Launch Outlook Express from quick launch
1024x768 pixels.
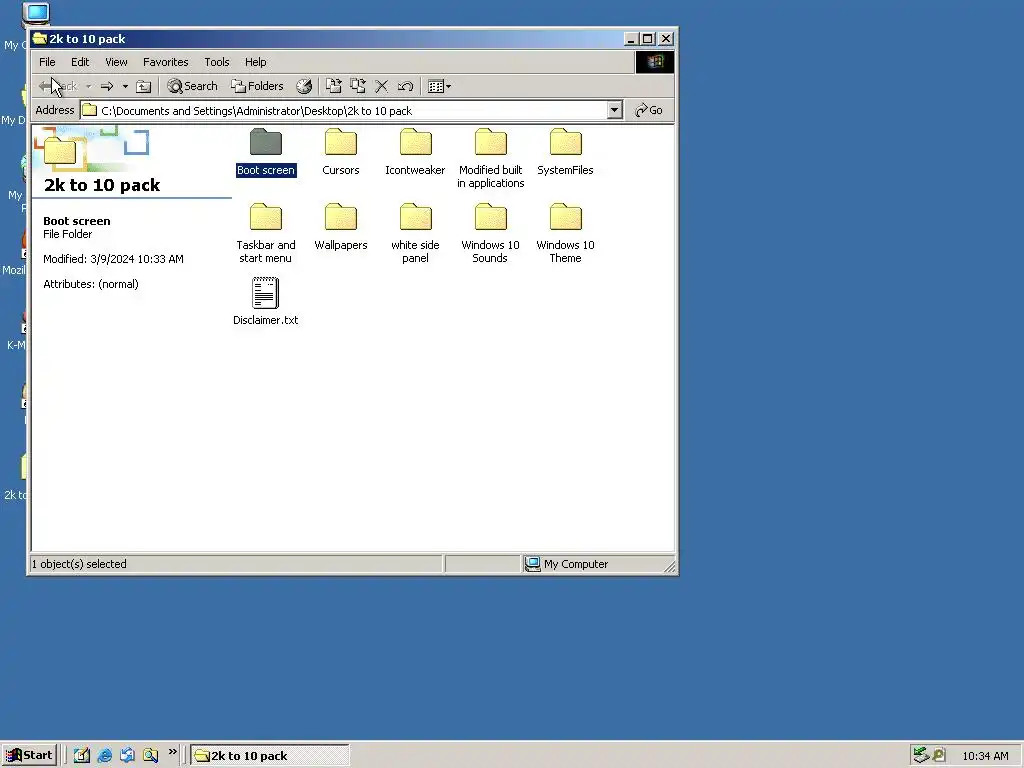127,756
